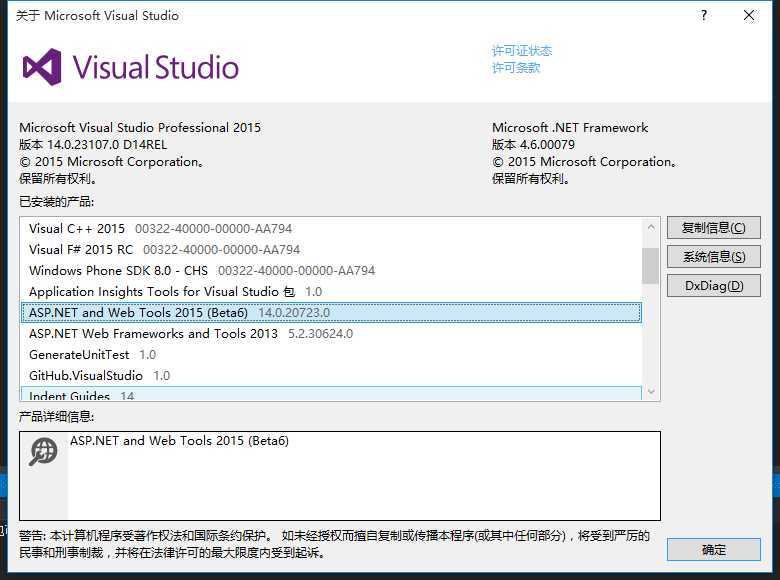Image resolution: width=780 pixels, height=580 pixels.
Task: Open the 许可证状态 link
Action: click(522, 51)
